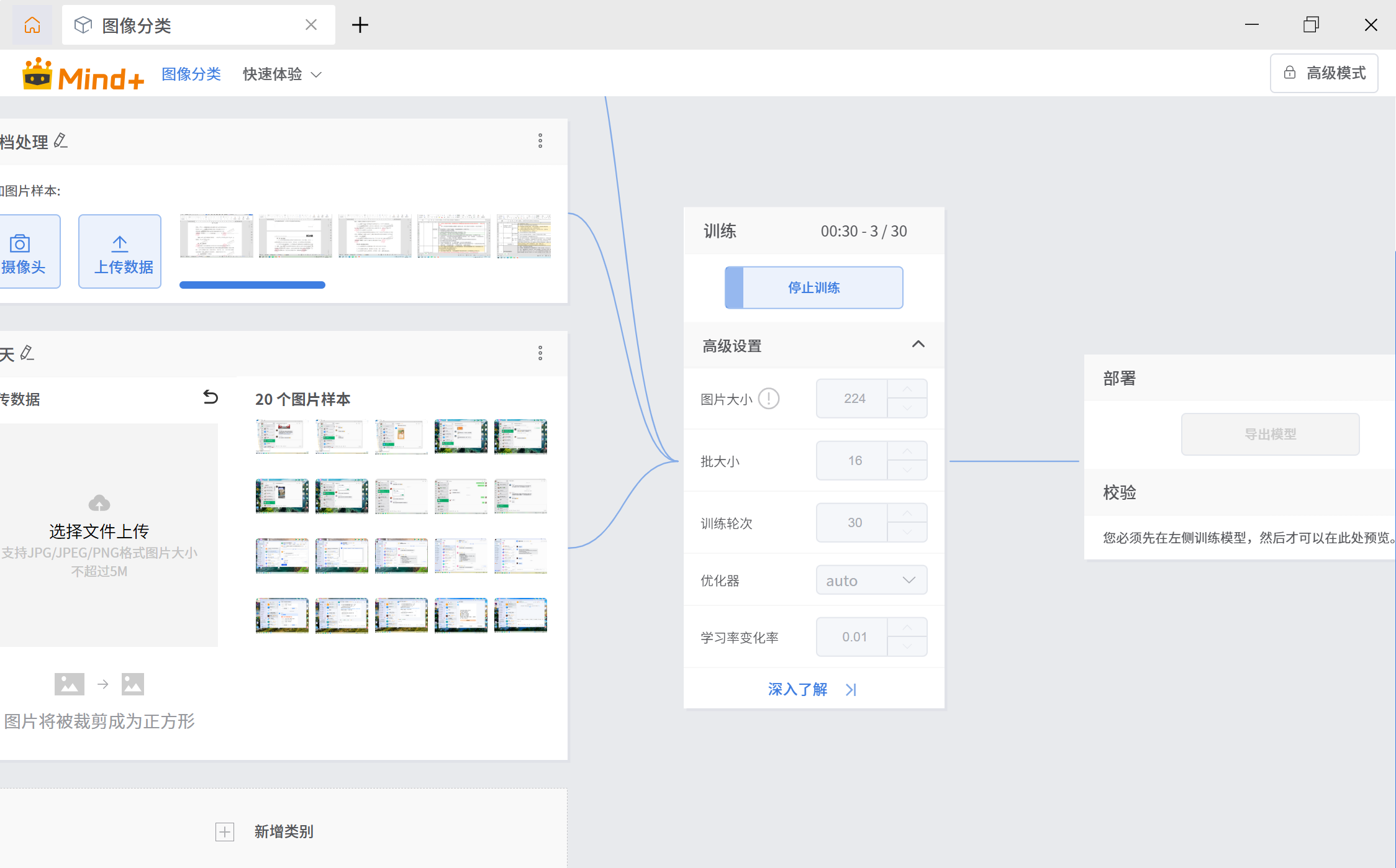The height and width of the screenshot is (868, 1396).
Task: Increase 训练轮次 with the up stepper
Action: coord(907,513)
